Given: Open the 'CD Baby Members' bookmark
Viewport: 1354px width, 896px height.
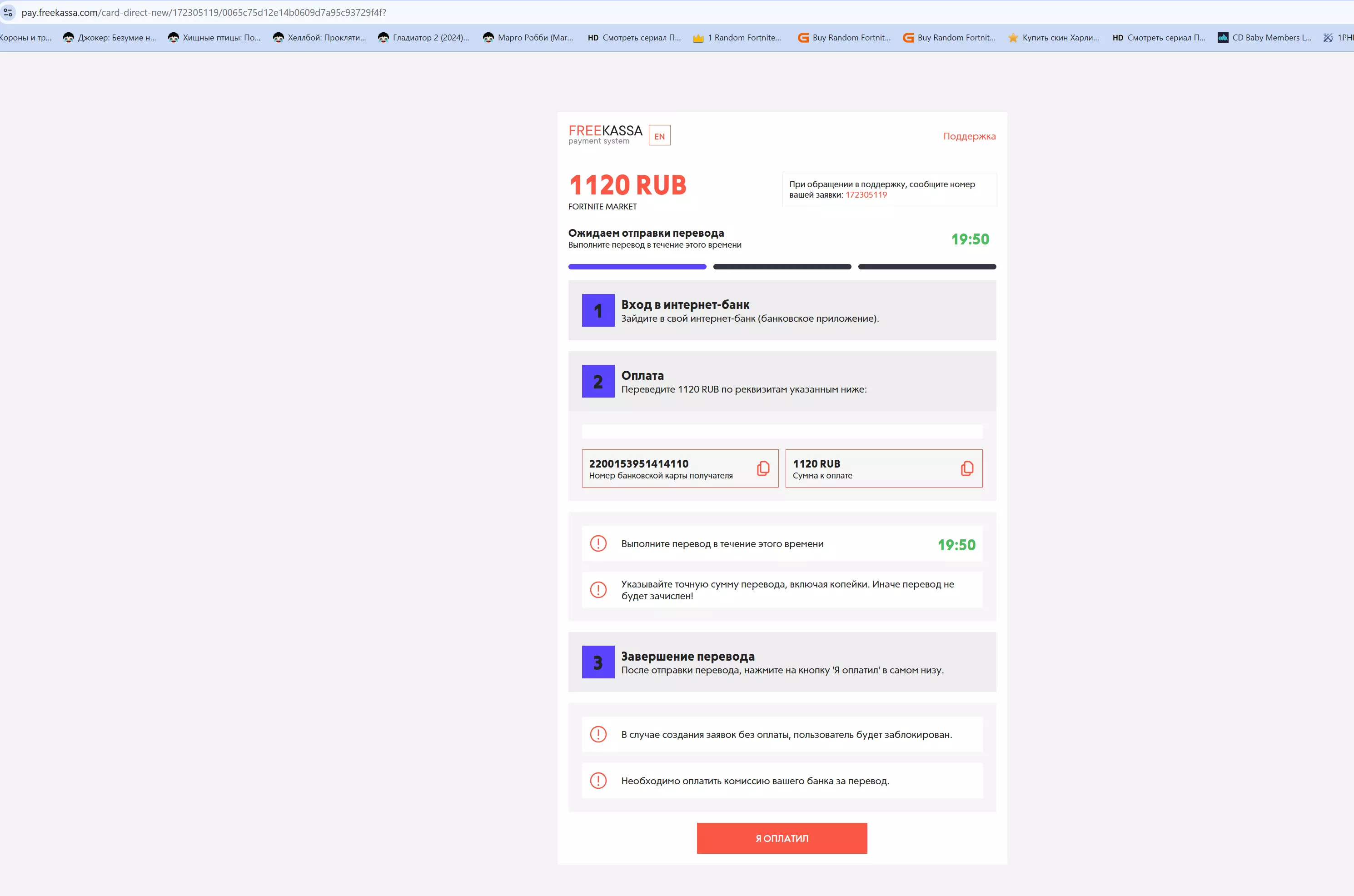Looking at the screenshot, I should pyautogui.click(x=1265, y=38).
